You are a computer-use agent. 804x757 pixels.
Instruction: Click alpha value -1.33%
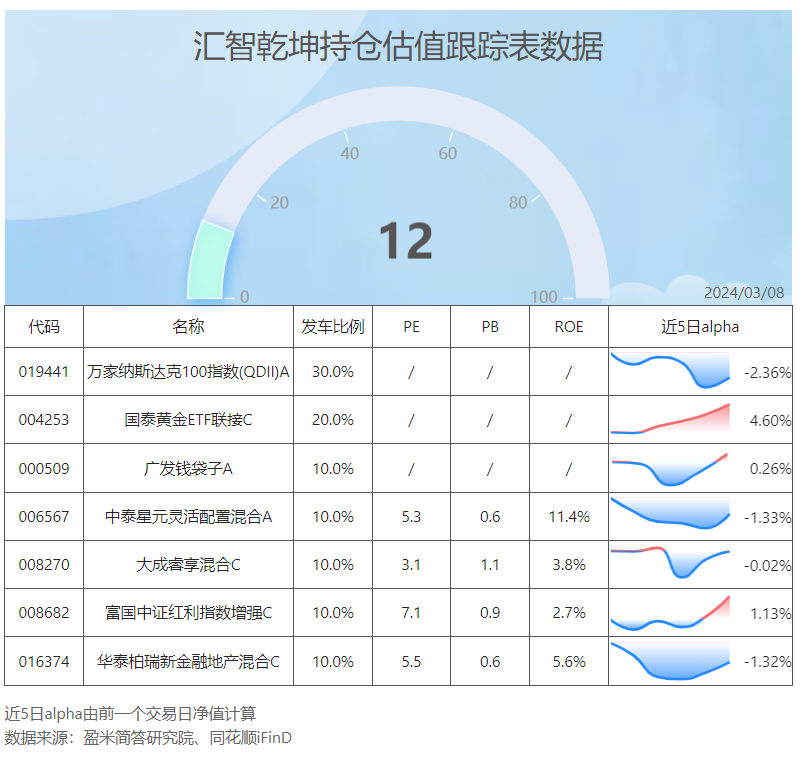768,517
